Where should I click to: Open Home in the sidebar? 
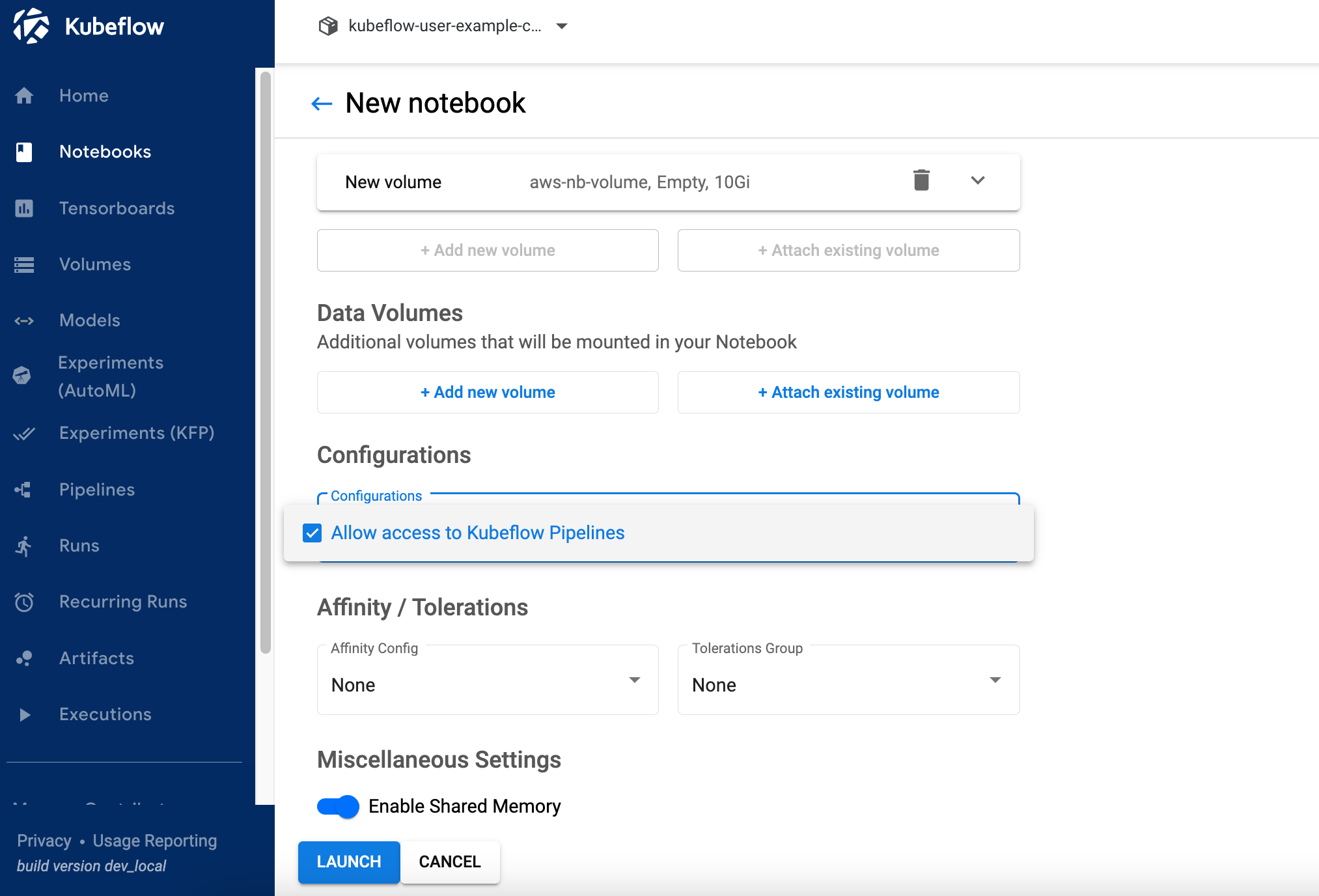[x=84, y=96]
